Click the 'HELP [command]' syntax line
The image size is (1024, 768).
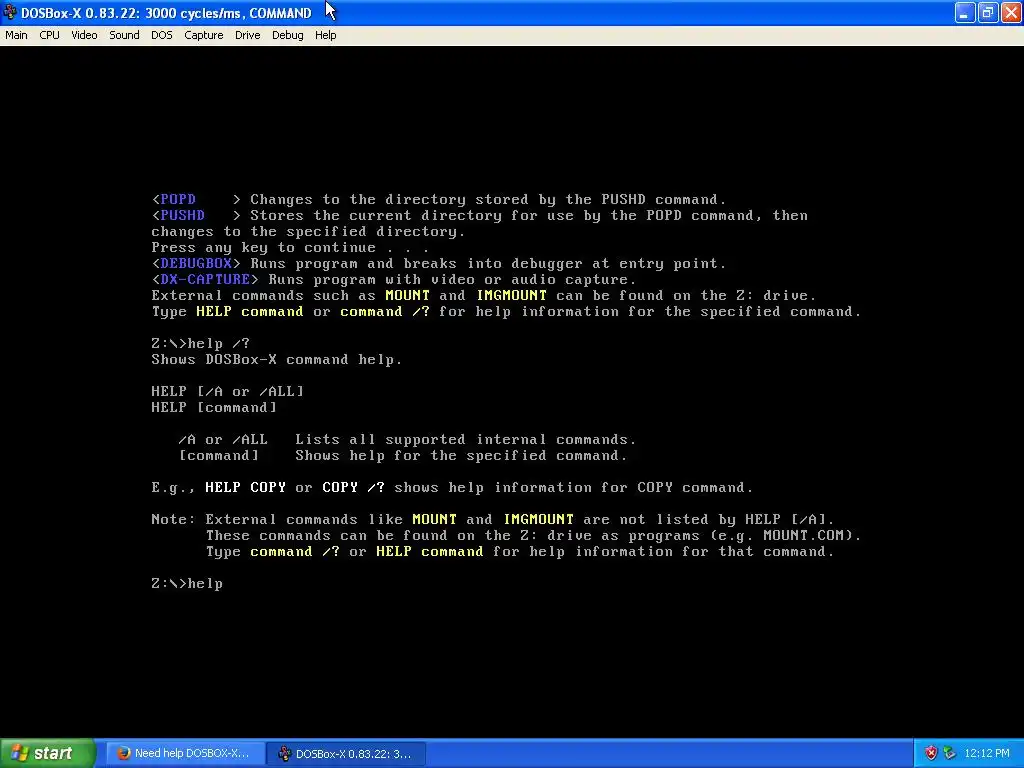[214, 408]
